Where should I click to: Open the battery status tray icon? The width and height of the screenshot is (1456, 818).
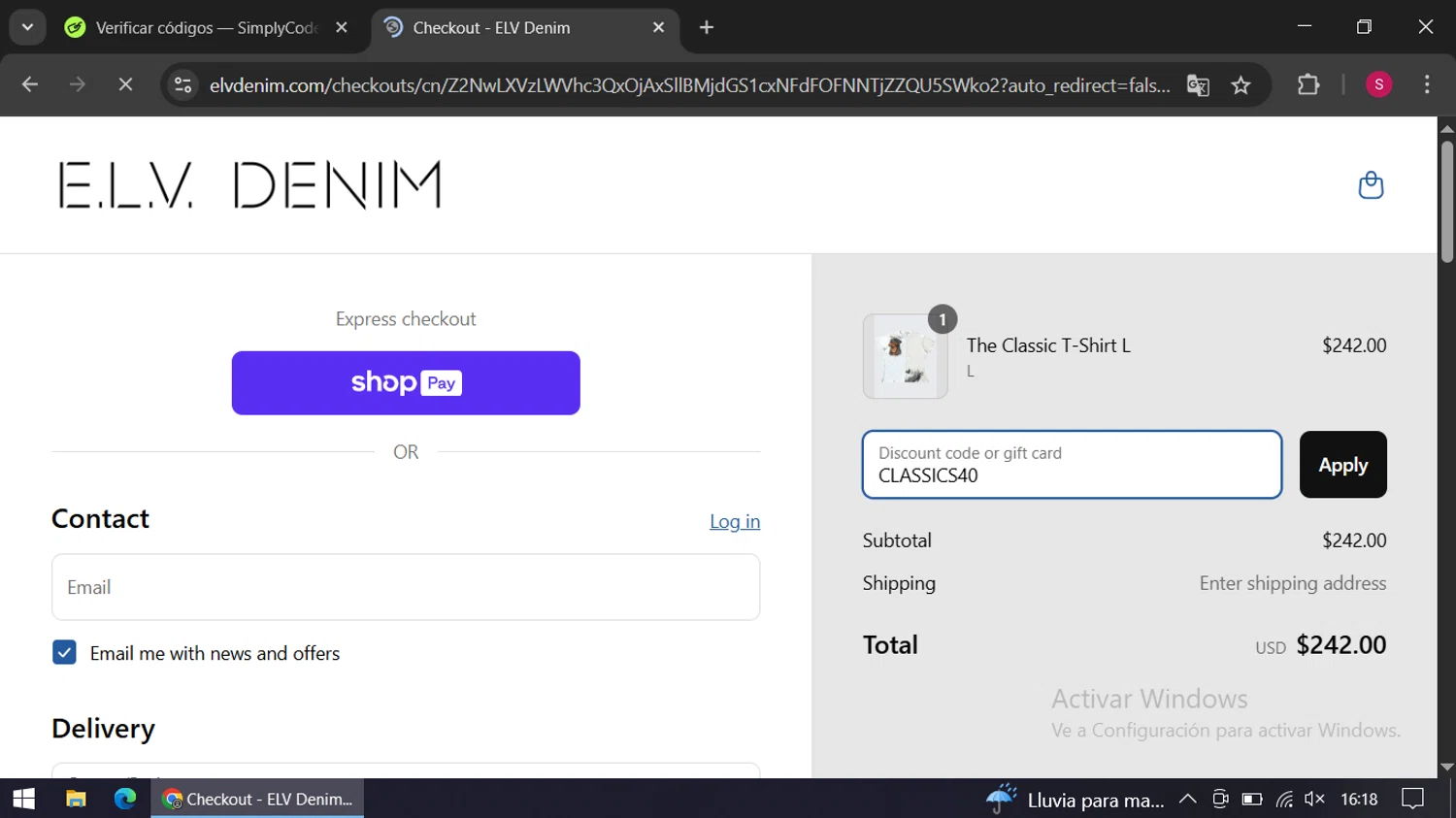click(x=1252, y=800)
